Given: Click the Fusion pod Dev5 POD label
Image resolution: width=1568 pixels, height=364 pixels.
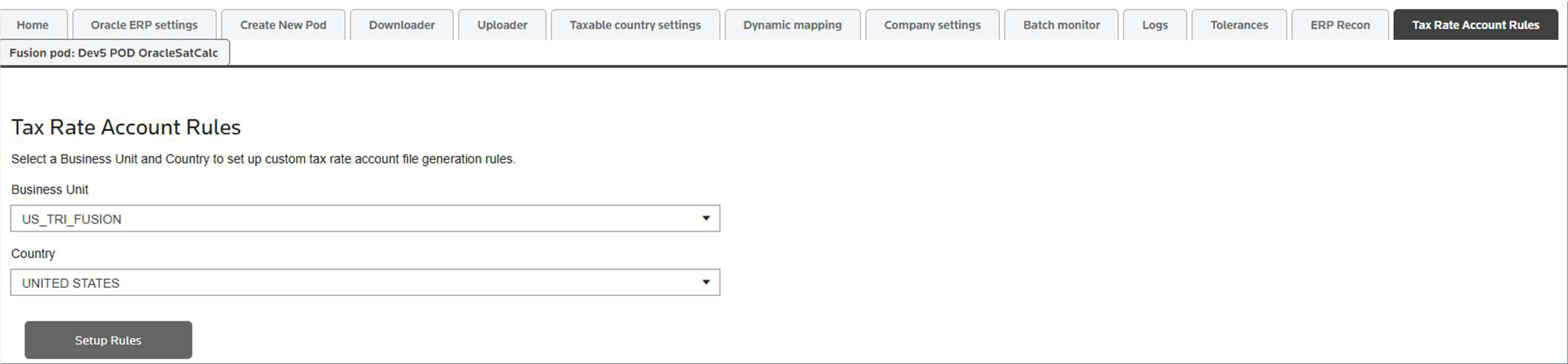Looking at the screenshot, I should 114,53.
